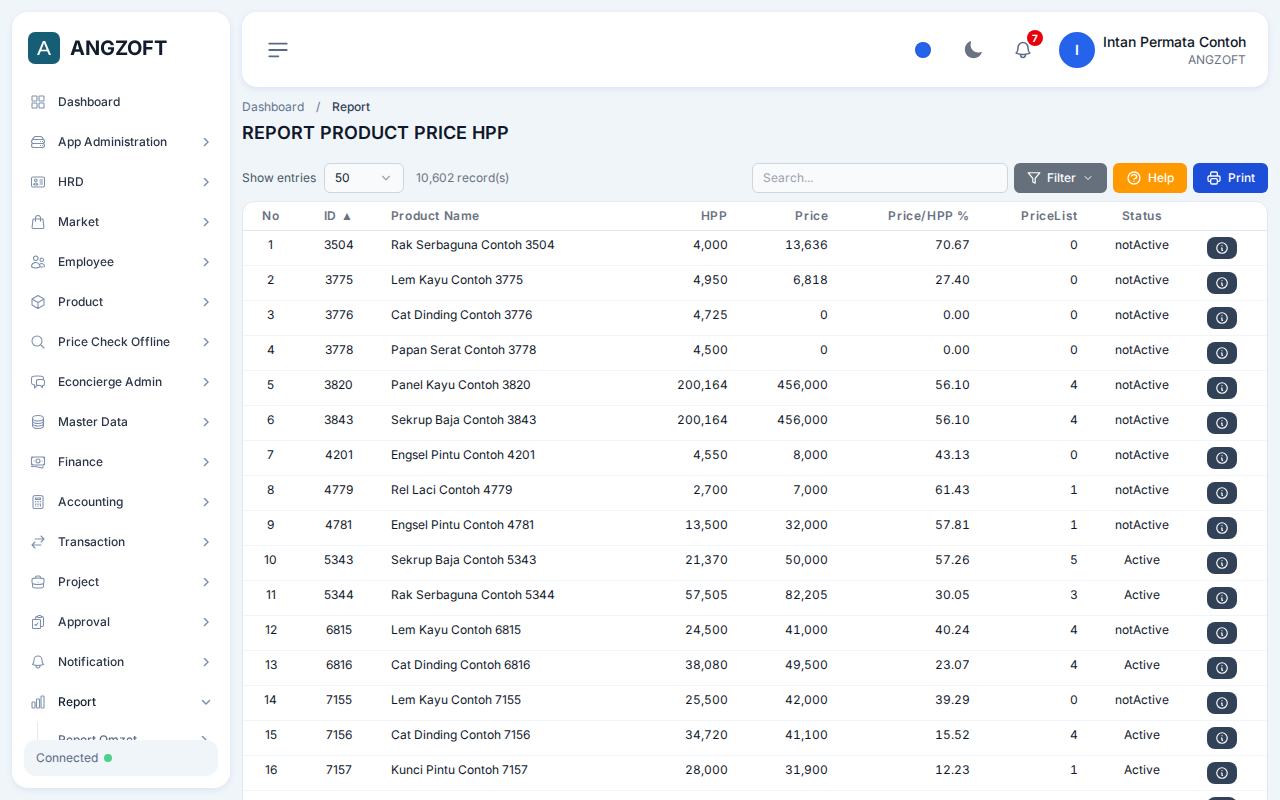The image size is (1280, 800).
Task: Open the Econcierge Admin menu
Action: [x=121, y=382]
